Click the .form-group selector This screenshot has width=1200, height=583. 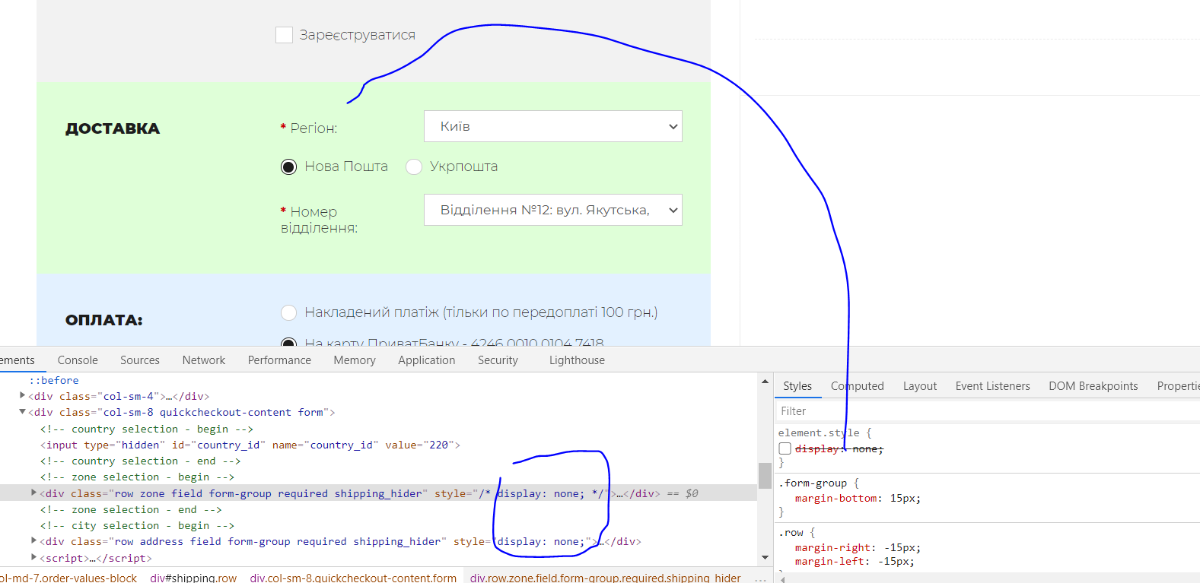(815, 482)
